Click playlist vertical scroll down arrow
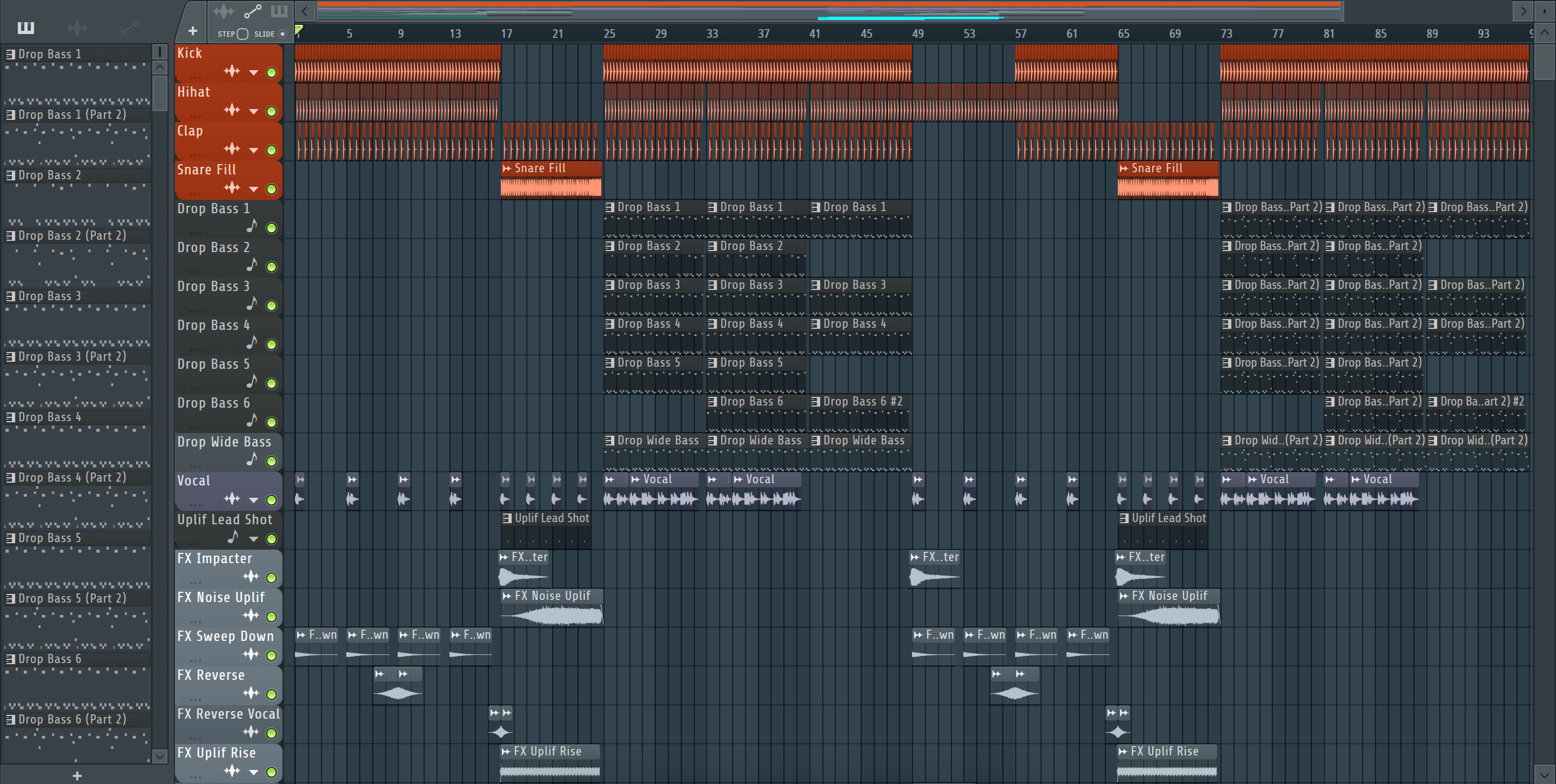Image resolution: width=1556 pixels, height=784 pixels. (x=1545, y=775)
